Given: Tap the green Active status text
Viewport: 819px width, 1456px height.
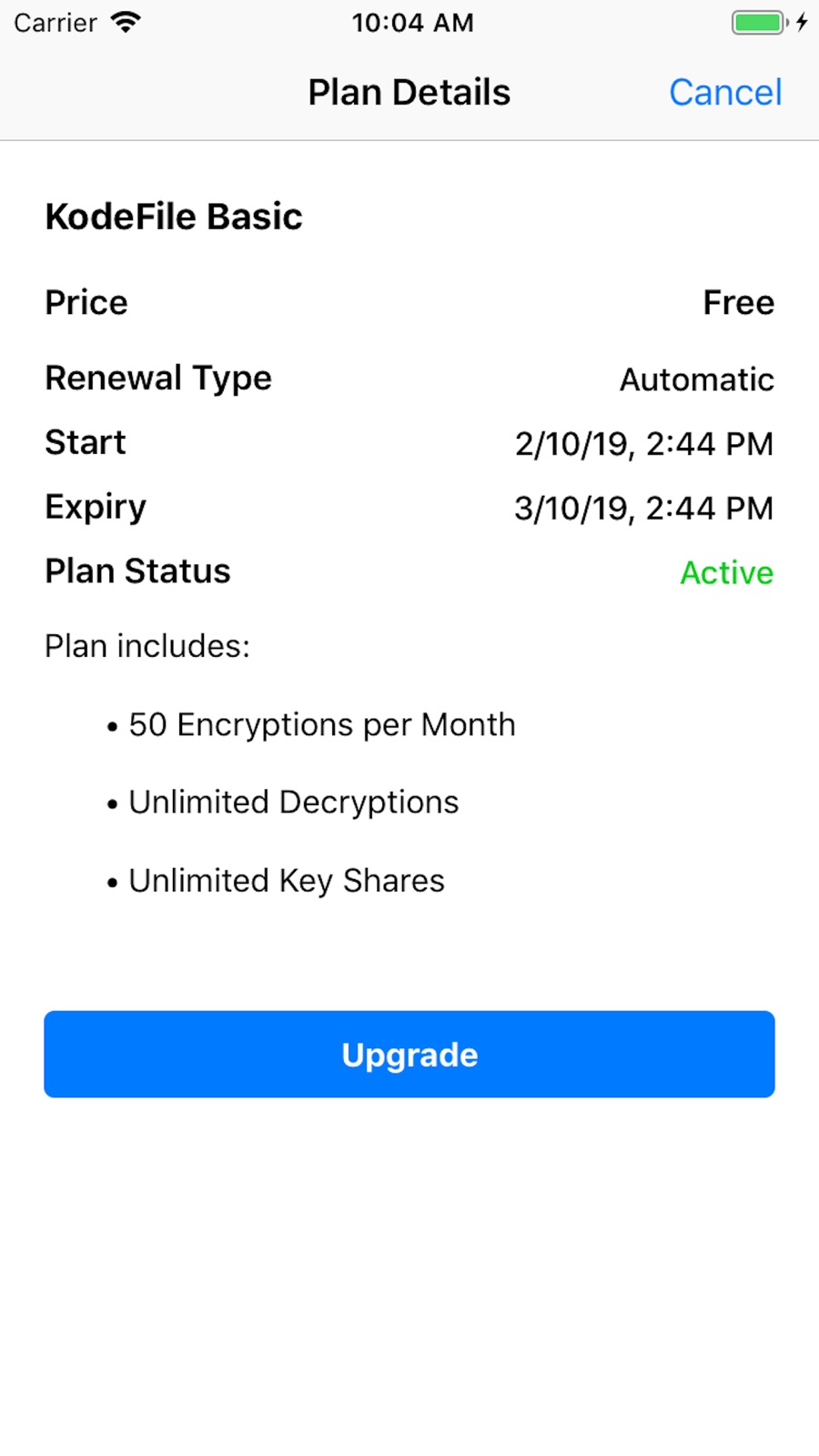Looking at the screenshot, I should (726, 572).
